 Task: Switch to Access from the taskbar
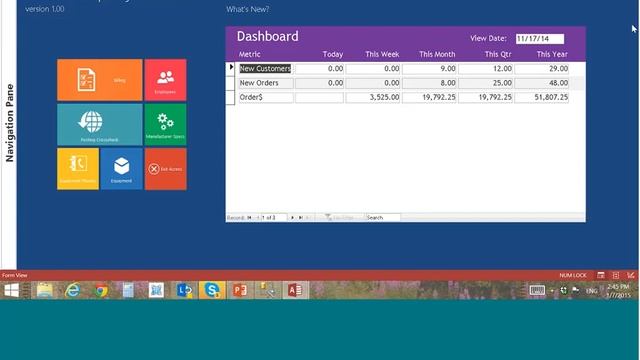[296, 290]
